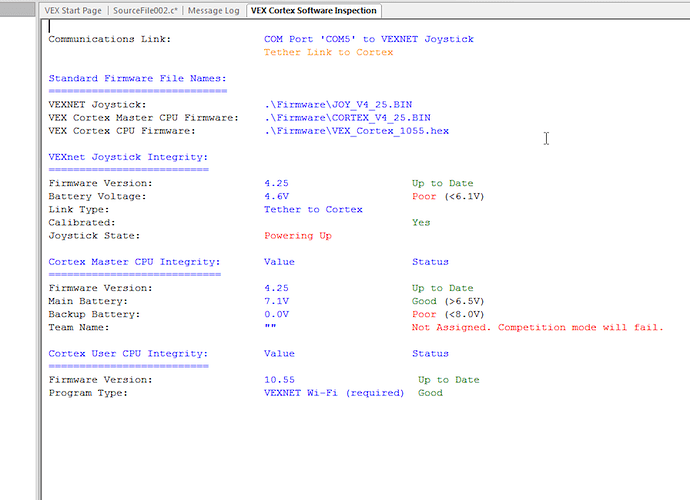Click the COM Port 'COM5' to VEXNET Joystick text
The height and width of the screenshot is (500, 690).
click(369, 39)
